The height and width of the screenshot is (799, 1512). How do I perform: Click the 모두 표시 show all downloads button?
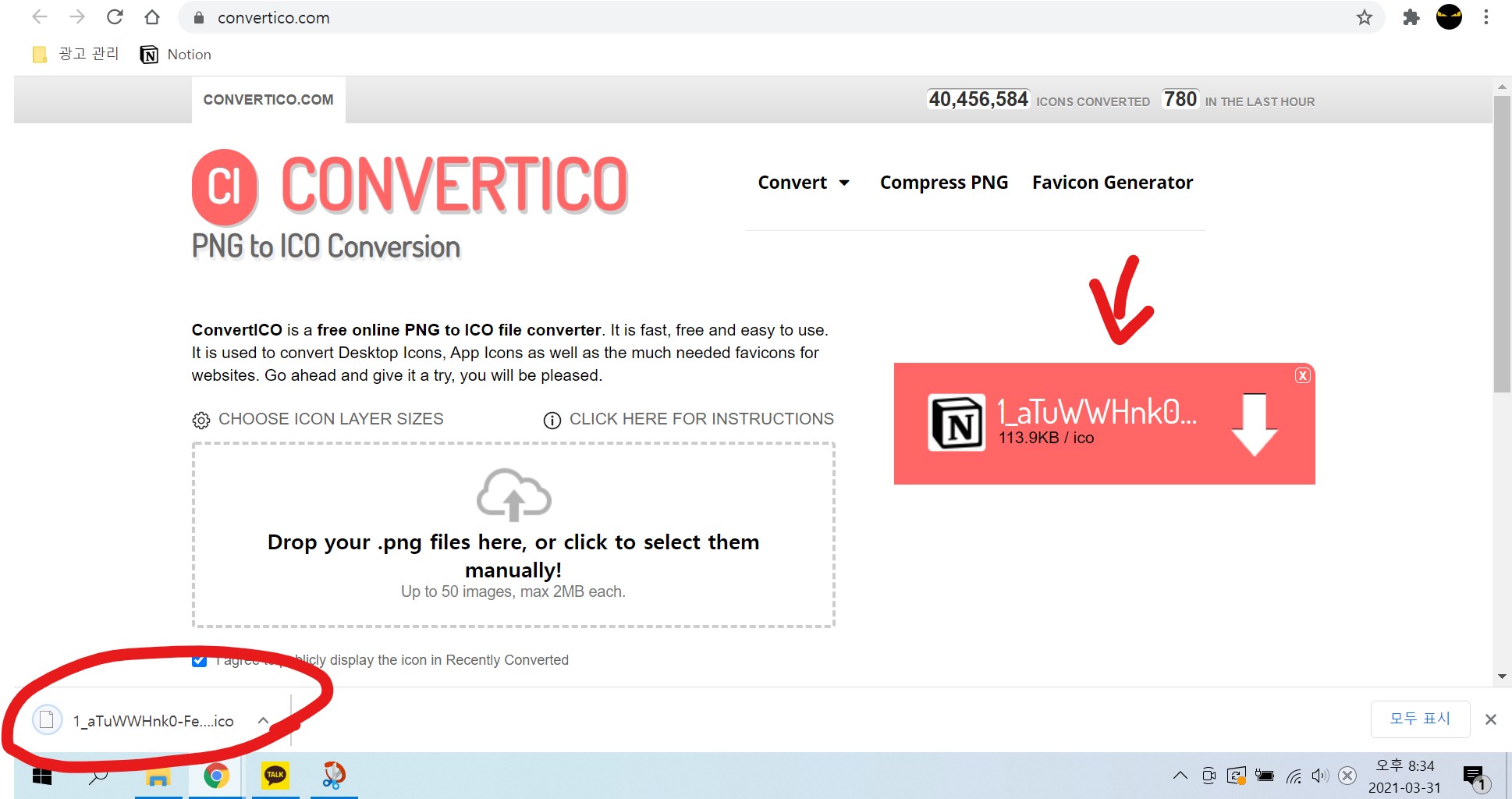coord(1420,719)
